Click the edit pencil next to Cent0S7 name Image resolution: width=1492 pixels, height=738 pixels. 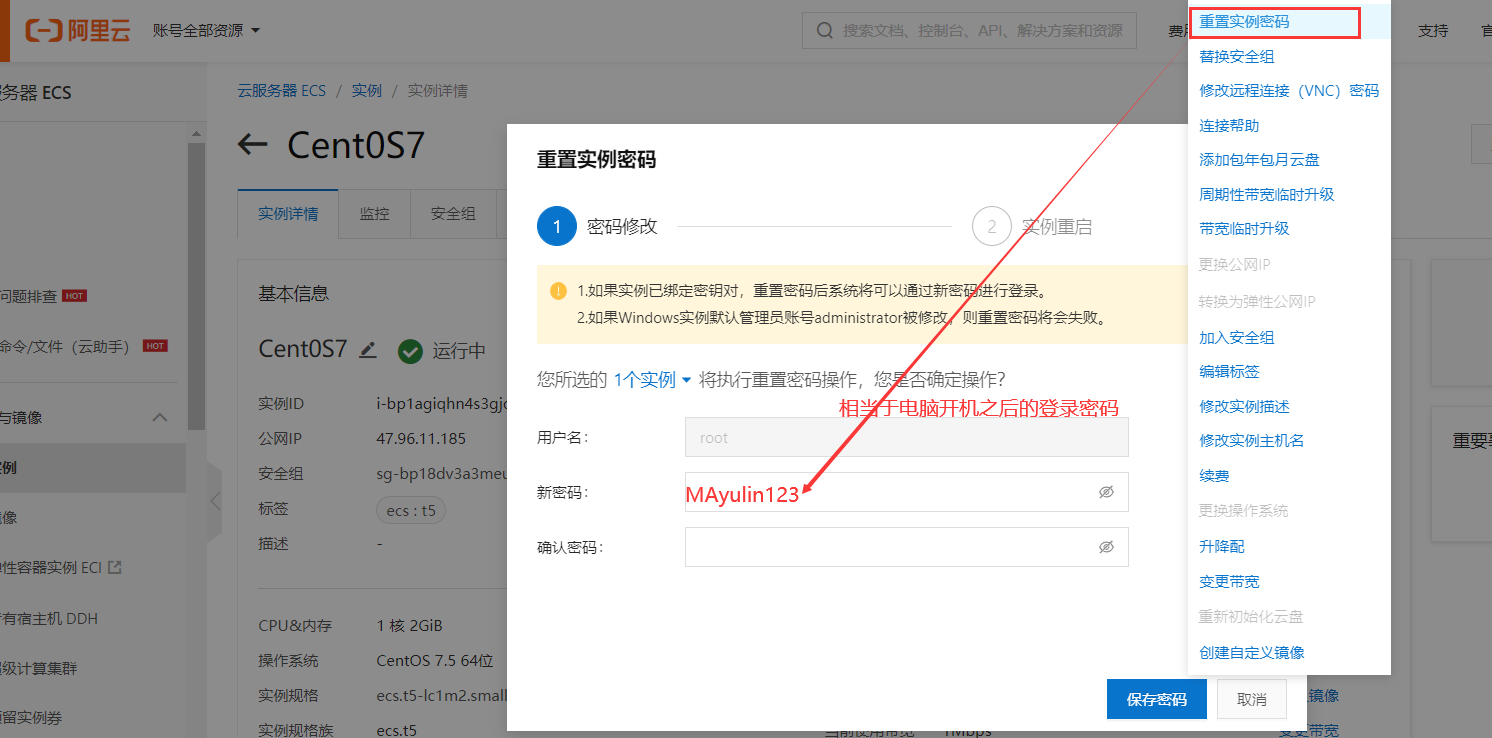pyautogui.click(x=368, y=350)
